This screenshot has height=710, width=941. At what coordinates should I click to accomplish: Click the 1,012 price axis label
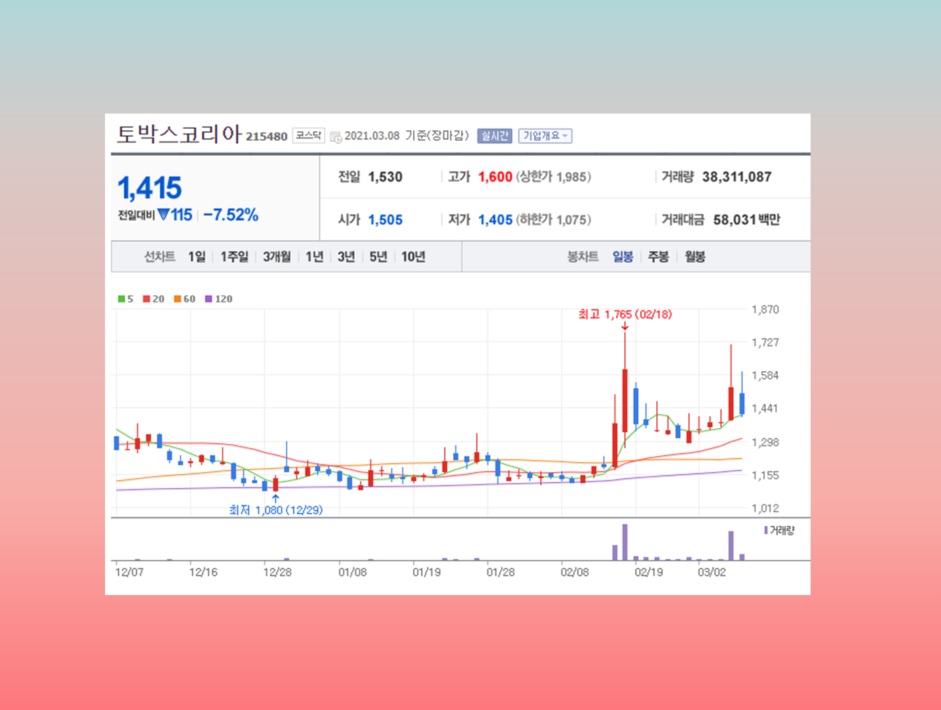765,508
